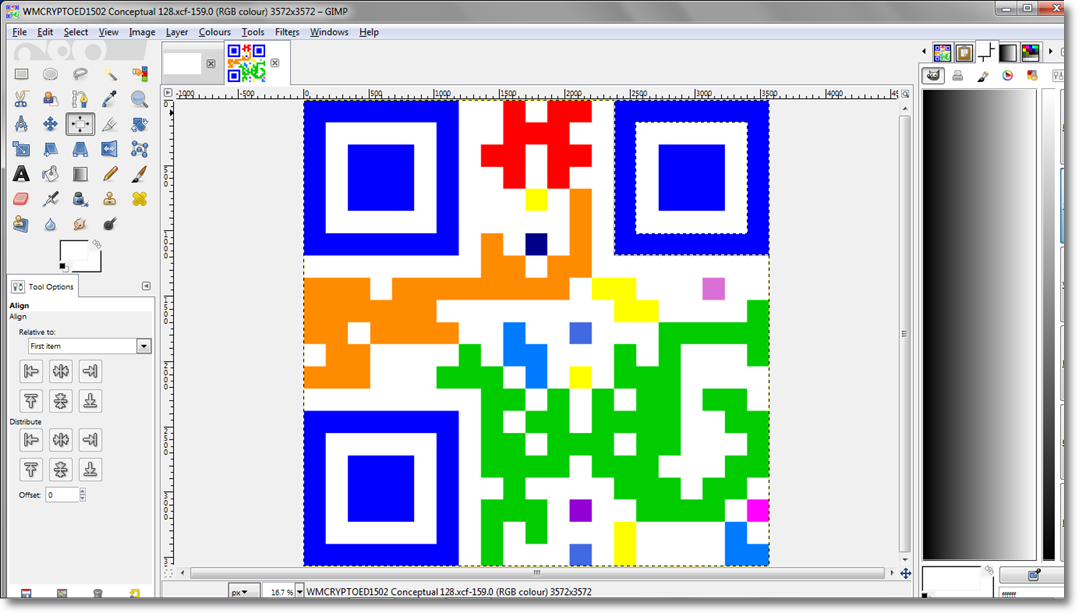
Task: Select the Fuzzy Select wand tool
Action: (110, 74)
